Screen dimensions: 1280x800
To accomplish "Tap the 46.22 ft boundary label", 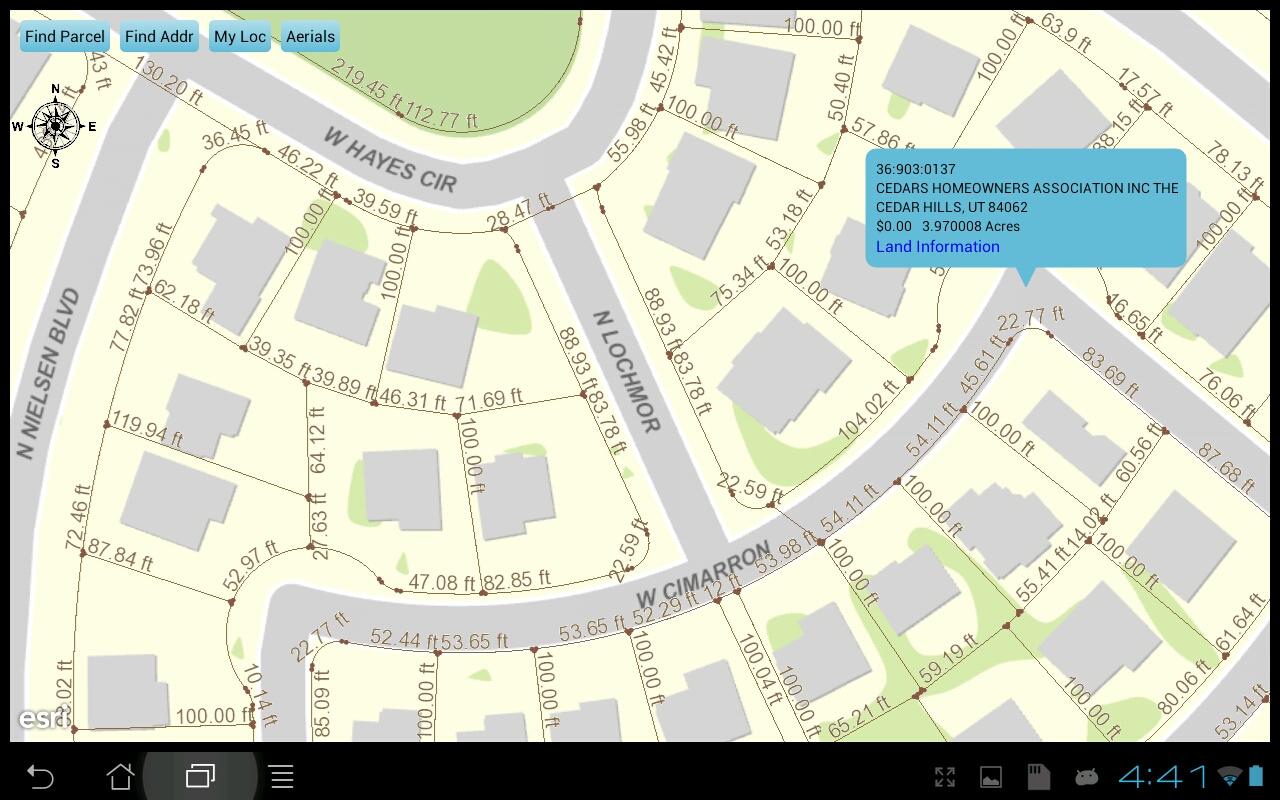I will tap(306, 171).
